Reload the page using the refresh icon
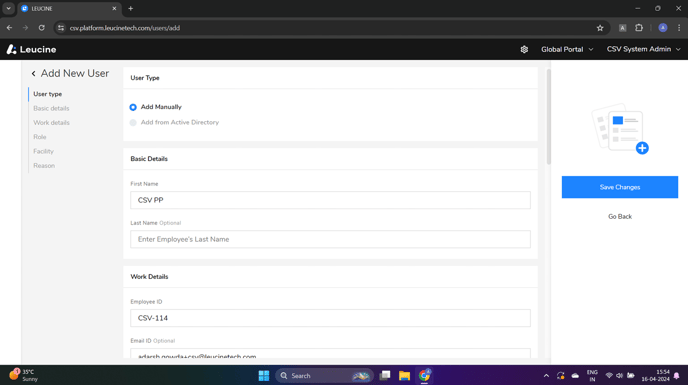The height and width of the screenshot is (385, 688). (41, 28)
